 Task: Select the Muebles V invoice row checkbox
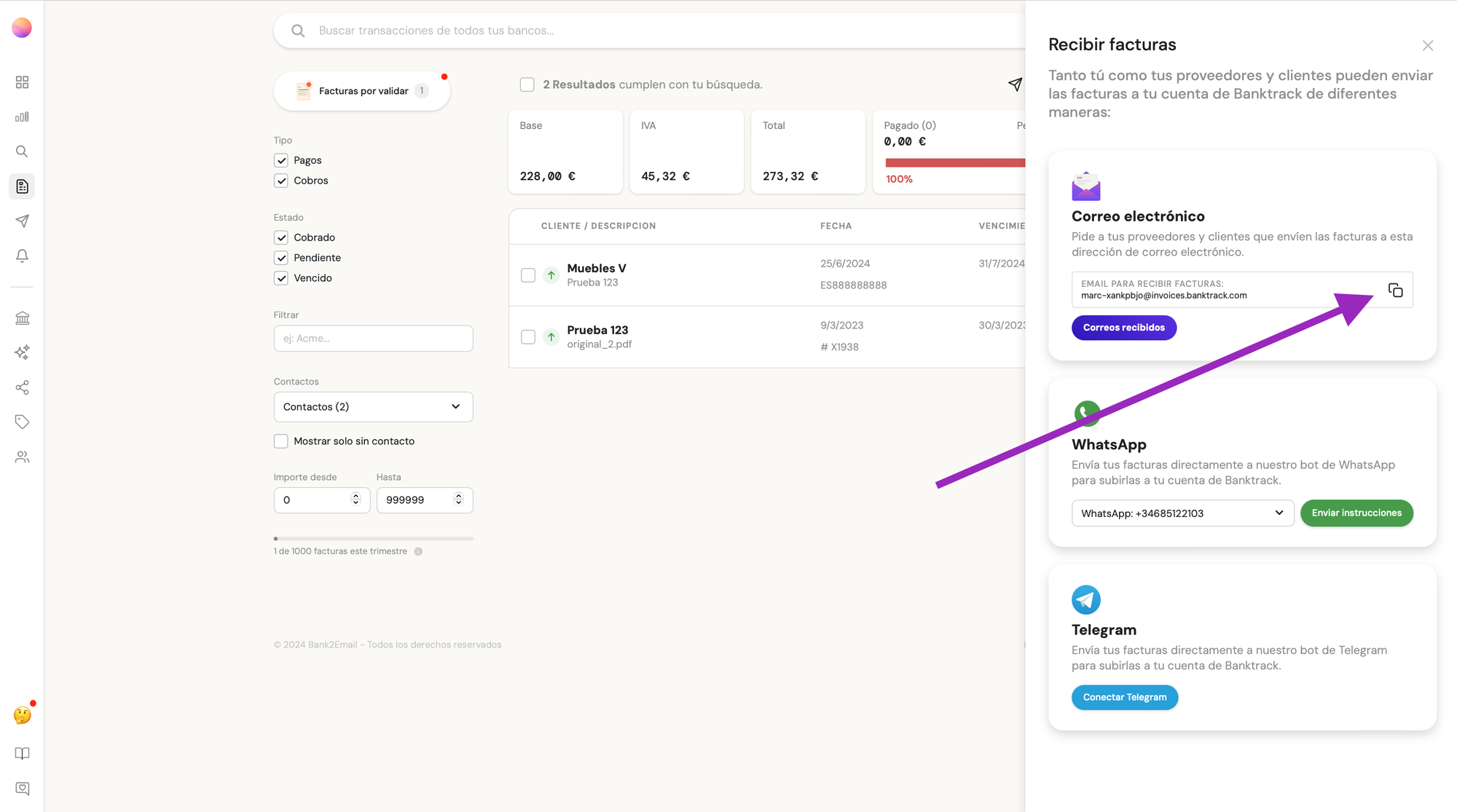pos(528,275)
